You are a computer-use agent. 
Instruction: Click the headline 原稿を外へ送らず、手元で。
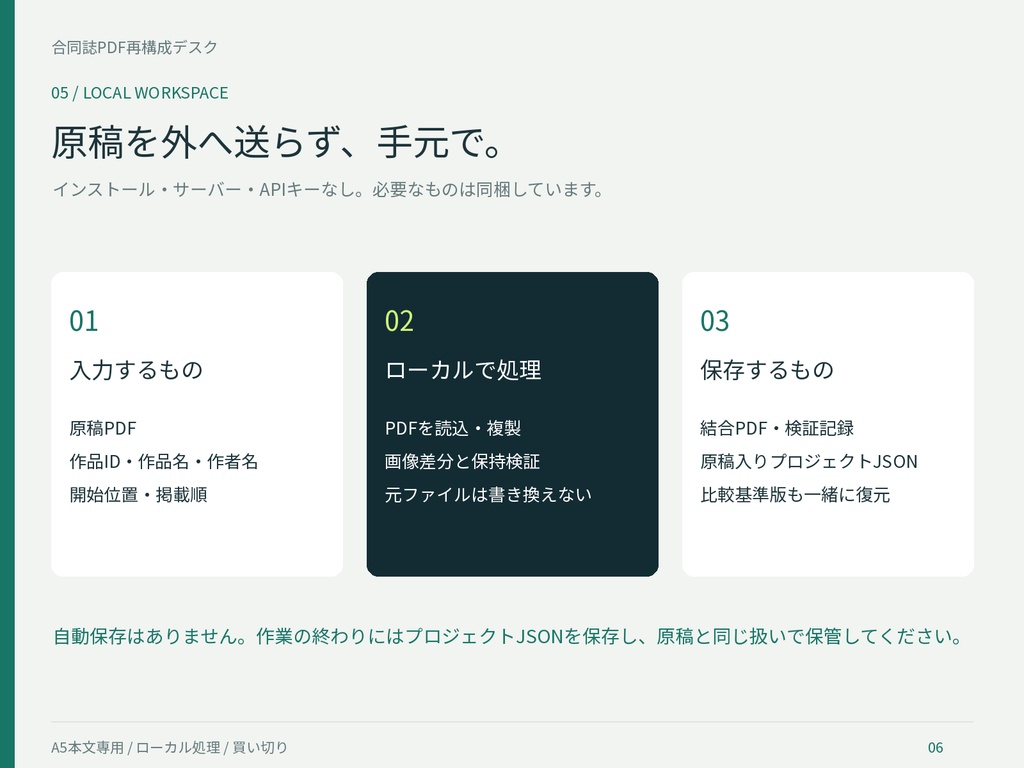276,142
